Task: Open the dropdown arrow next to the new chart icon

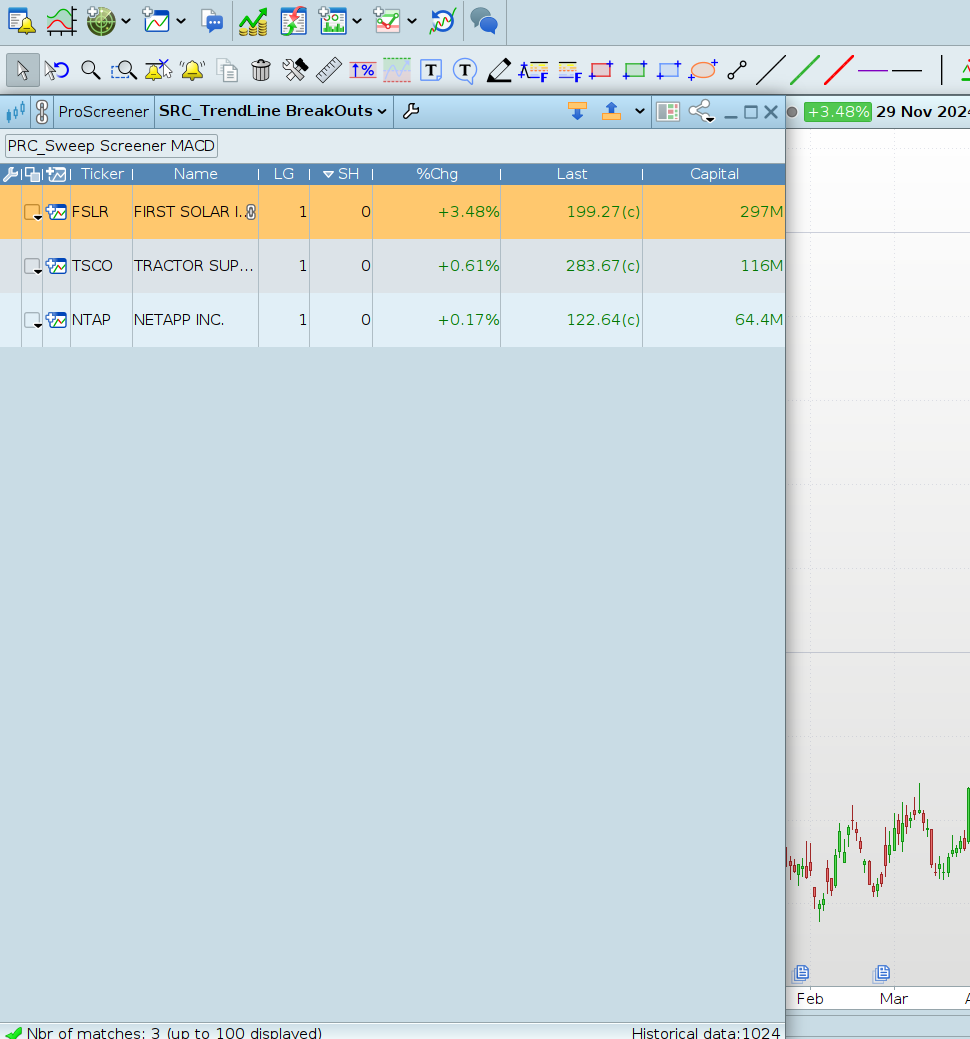Action: tap(181, 21)
